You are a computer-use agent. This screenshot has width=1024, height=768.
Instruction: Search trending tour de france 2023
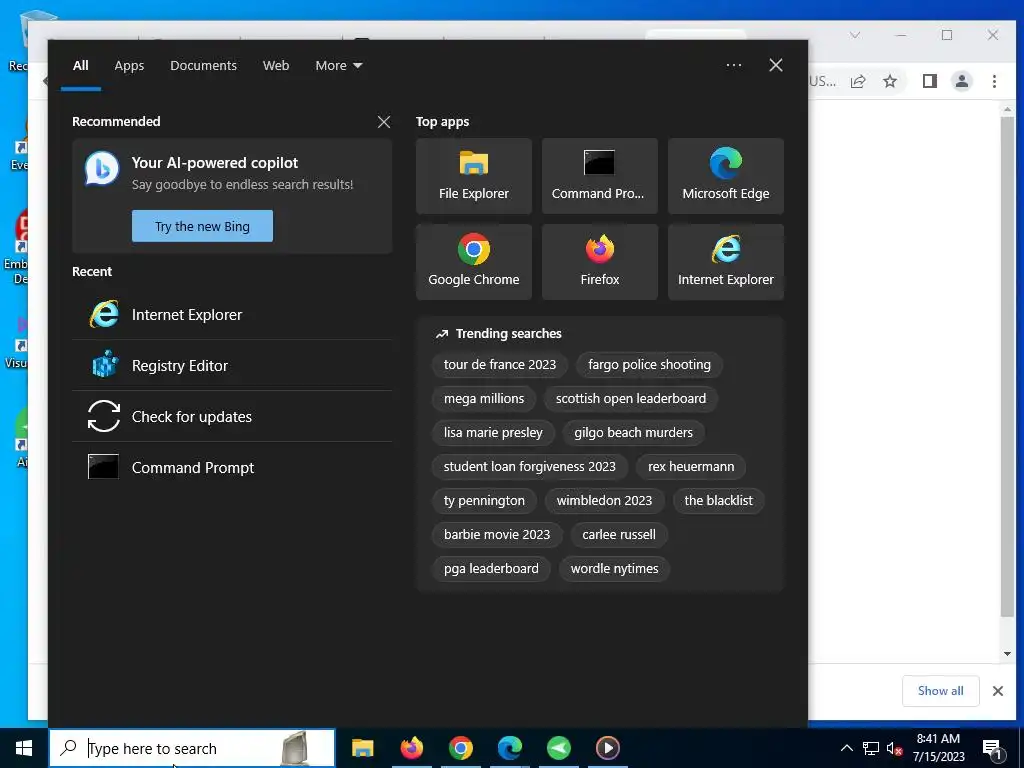pyautogui.click(x=500, y=364)
